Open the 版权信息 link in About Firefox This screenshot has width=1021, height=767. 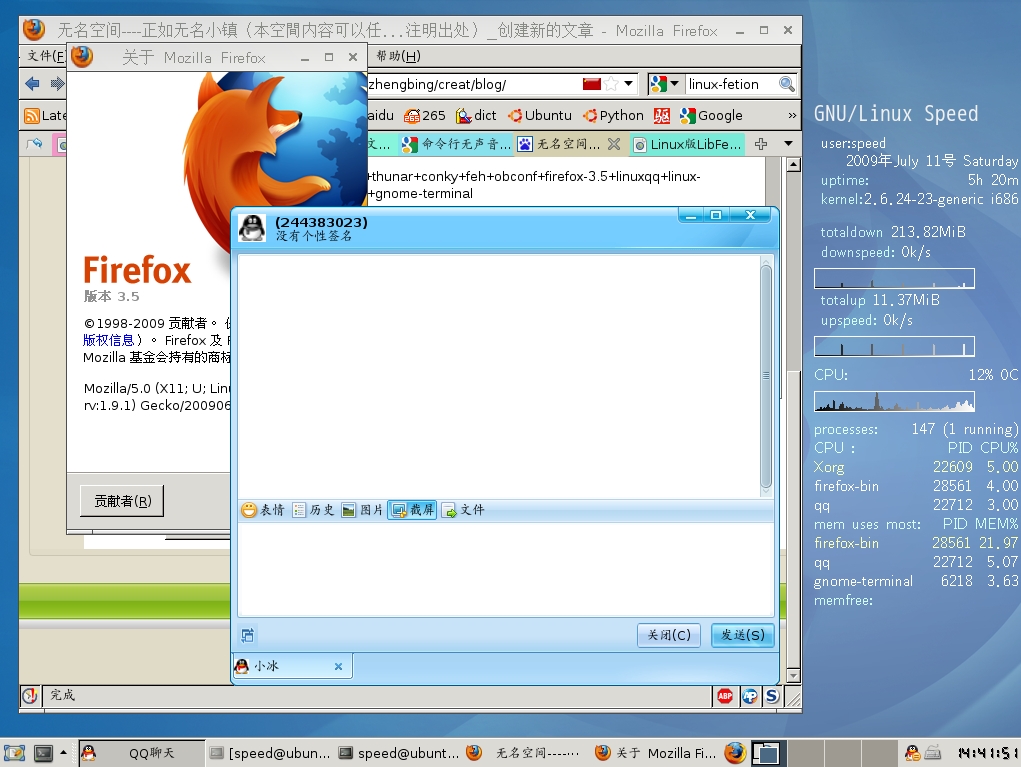[108, 340]
